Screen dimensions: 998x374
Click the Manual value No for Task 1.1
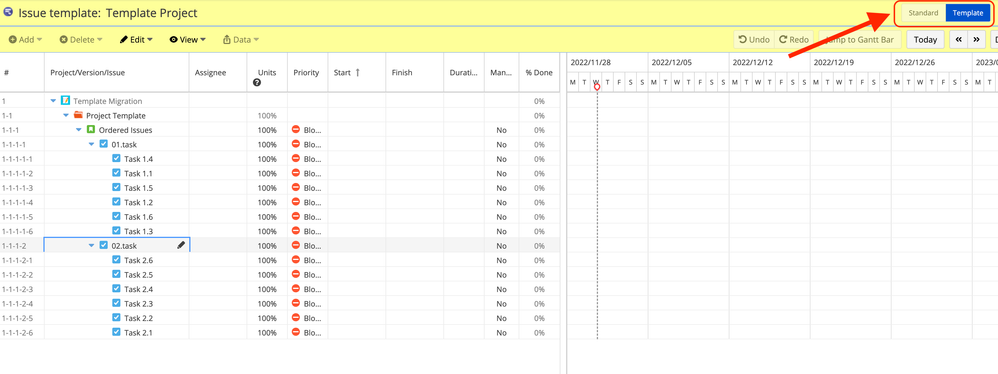click(x=502, y=173)
